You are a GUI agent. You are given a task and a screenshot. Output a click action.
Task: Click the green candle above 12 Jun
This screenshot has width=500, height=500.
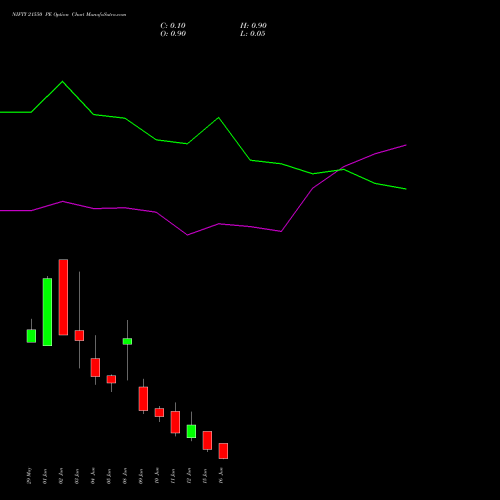191,431
